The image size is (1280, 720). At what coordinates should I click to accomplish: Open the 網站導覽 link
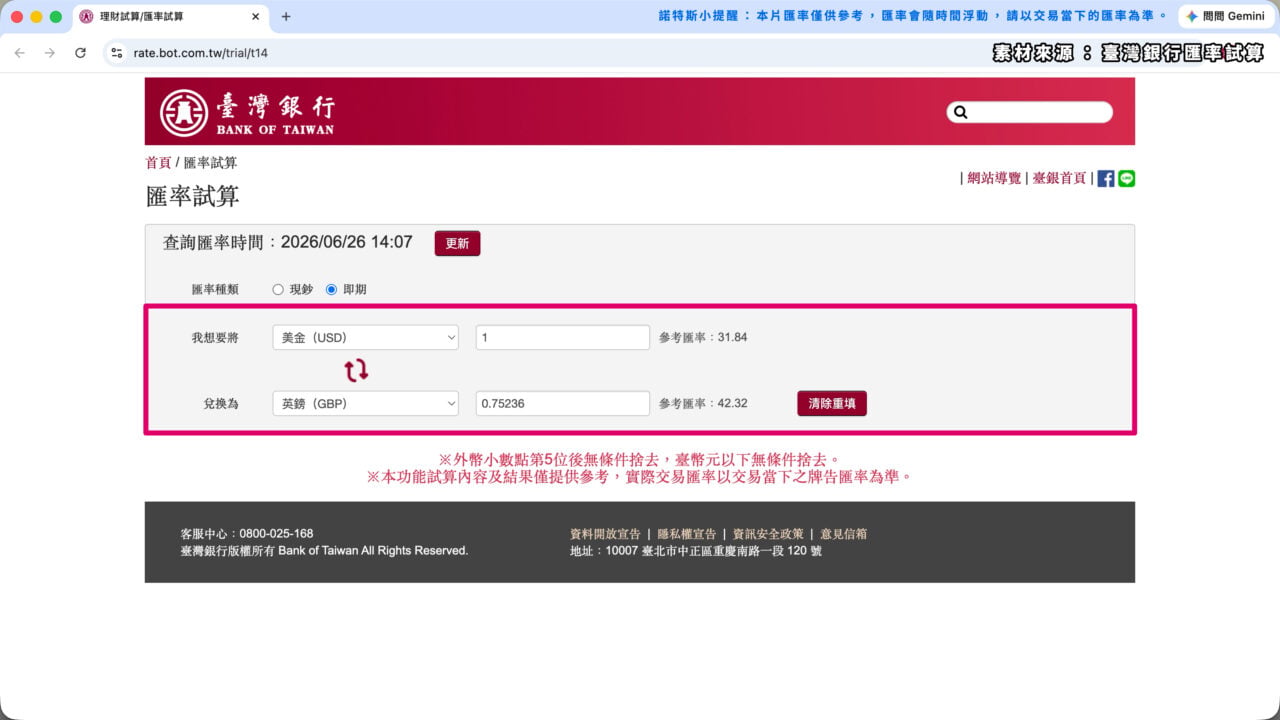[x=994, y=178]
